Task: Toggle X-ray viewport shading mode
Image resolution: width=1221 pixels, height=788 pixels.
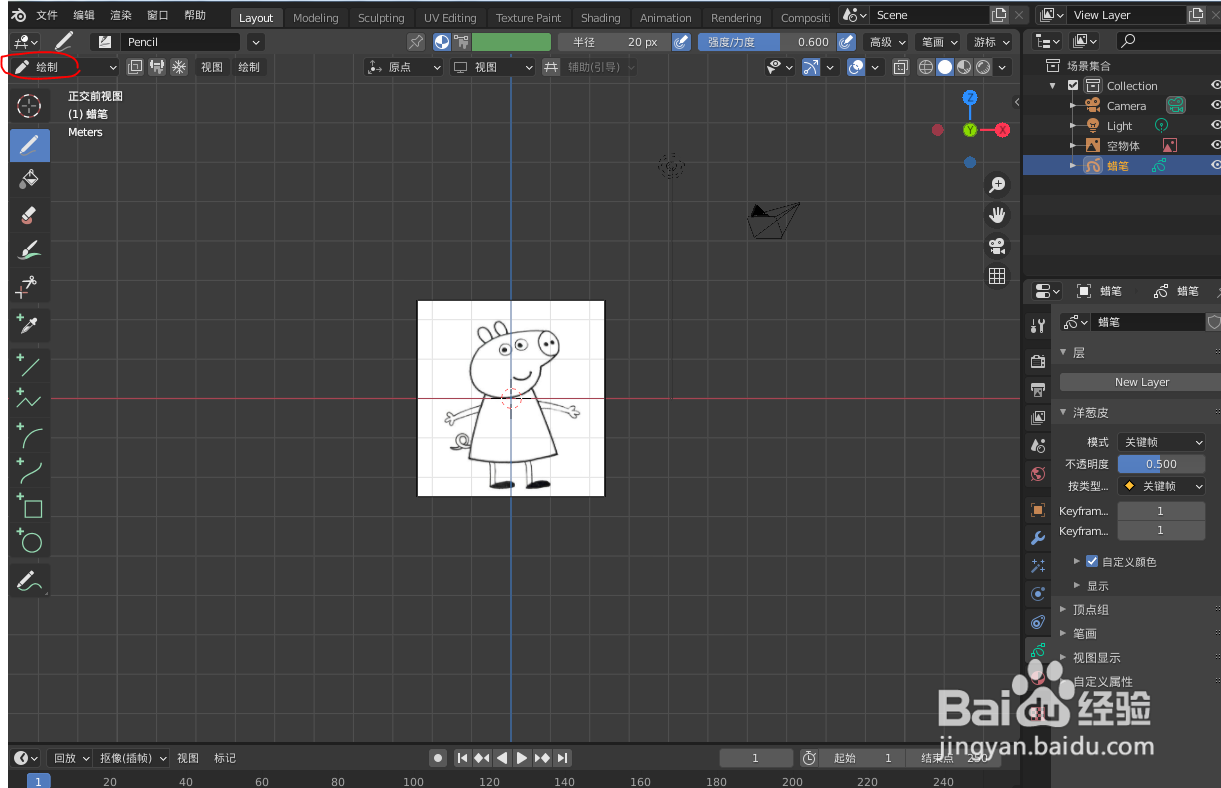Action: click(899, 67)
